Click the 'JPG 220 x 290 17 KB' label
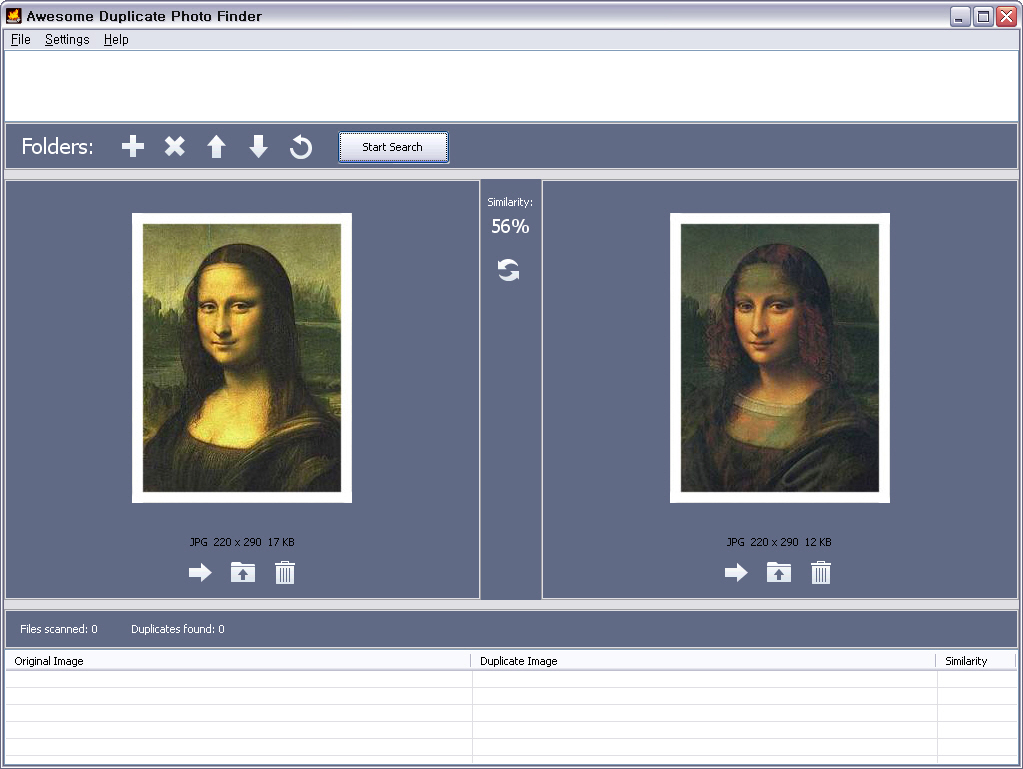The width and height of the screenshot is (1023, 769). [242, 542]
